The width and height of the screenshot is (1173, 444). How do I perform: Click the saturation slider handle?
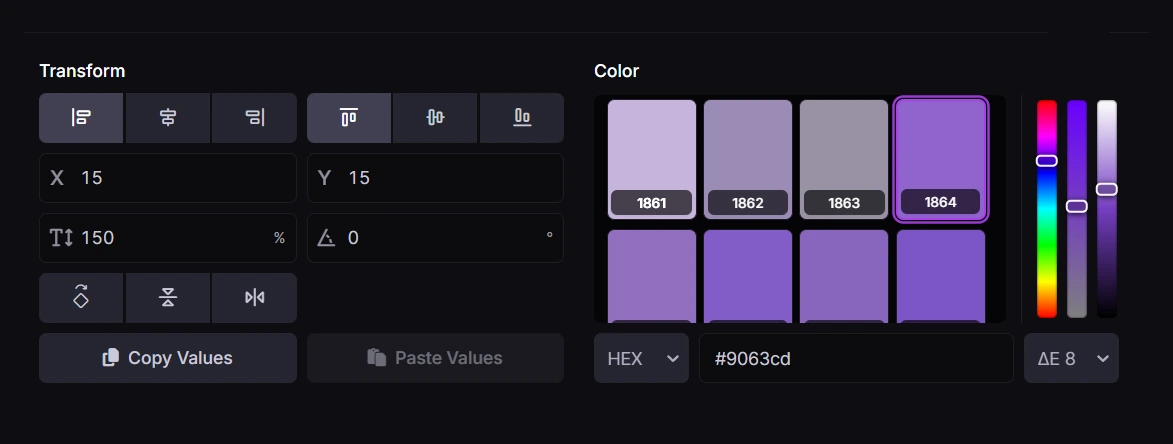coord(1076,206)
